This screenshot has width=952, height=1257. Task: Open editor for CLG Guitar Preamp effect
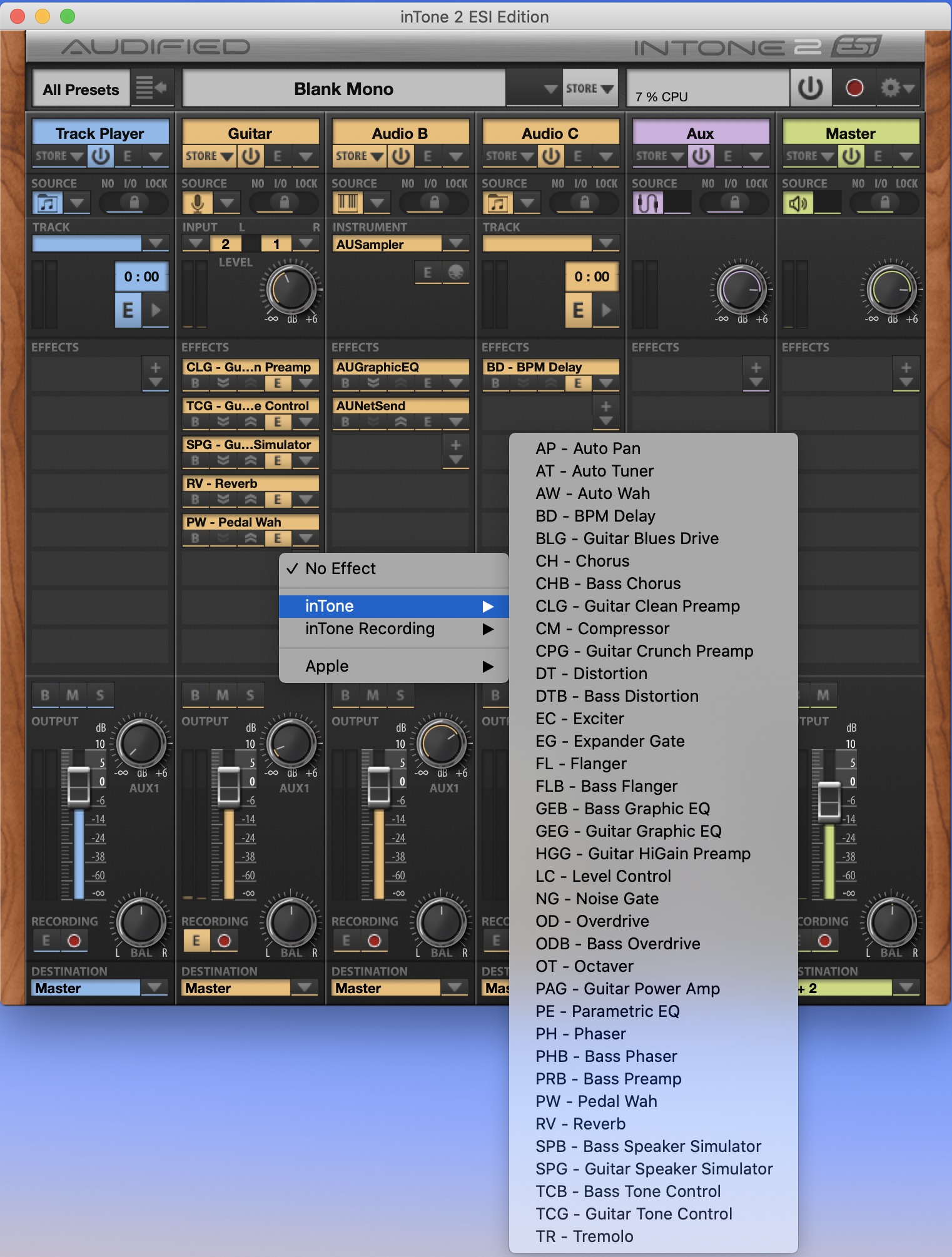click(278, 383)
